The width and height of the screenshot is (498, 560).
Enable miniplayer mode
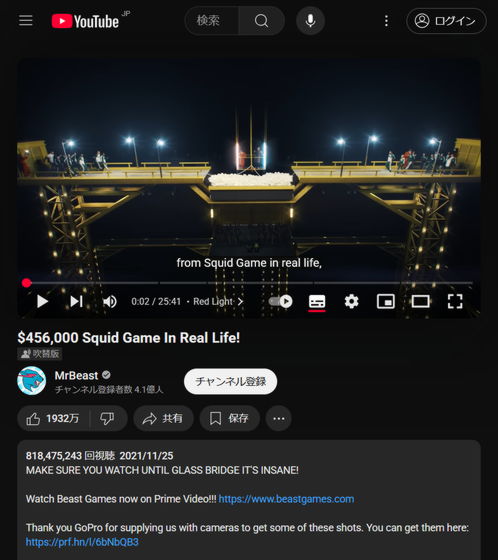[x=386, y=301]
